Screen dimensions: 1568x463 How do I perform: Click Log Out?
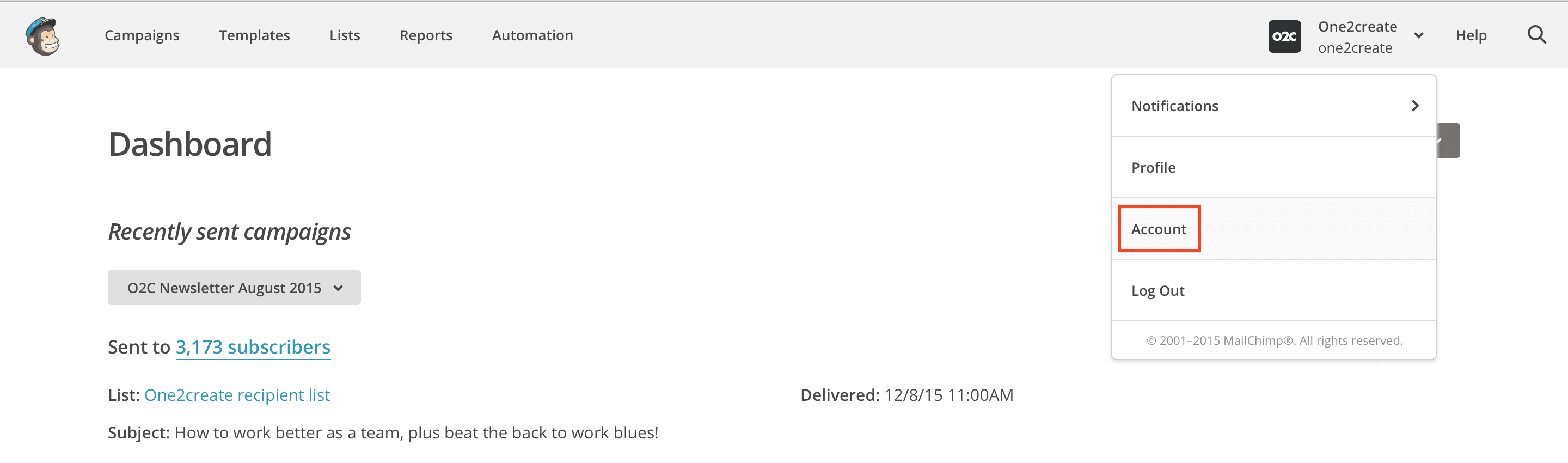(1157, 290)
